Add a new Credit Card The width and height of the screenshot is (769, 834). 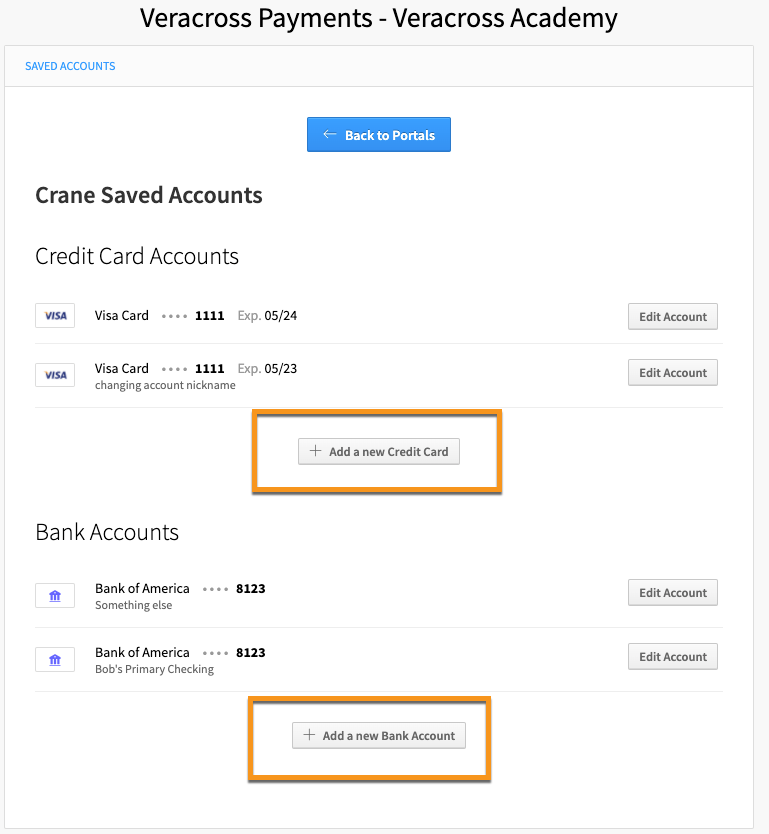pos(378,451)
